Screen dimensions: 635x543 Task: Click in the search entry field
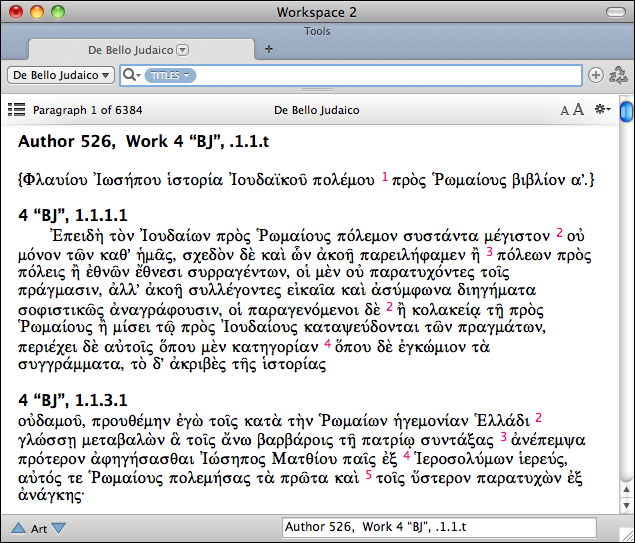click(x=385, y=75)
